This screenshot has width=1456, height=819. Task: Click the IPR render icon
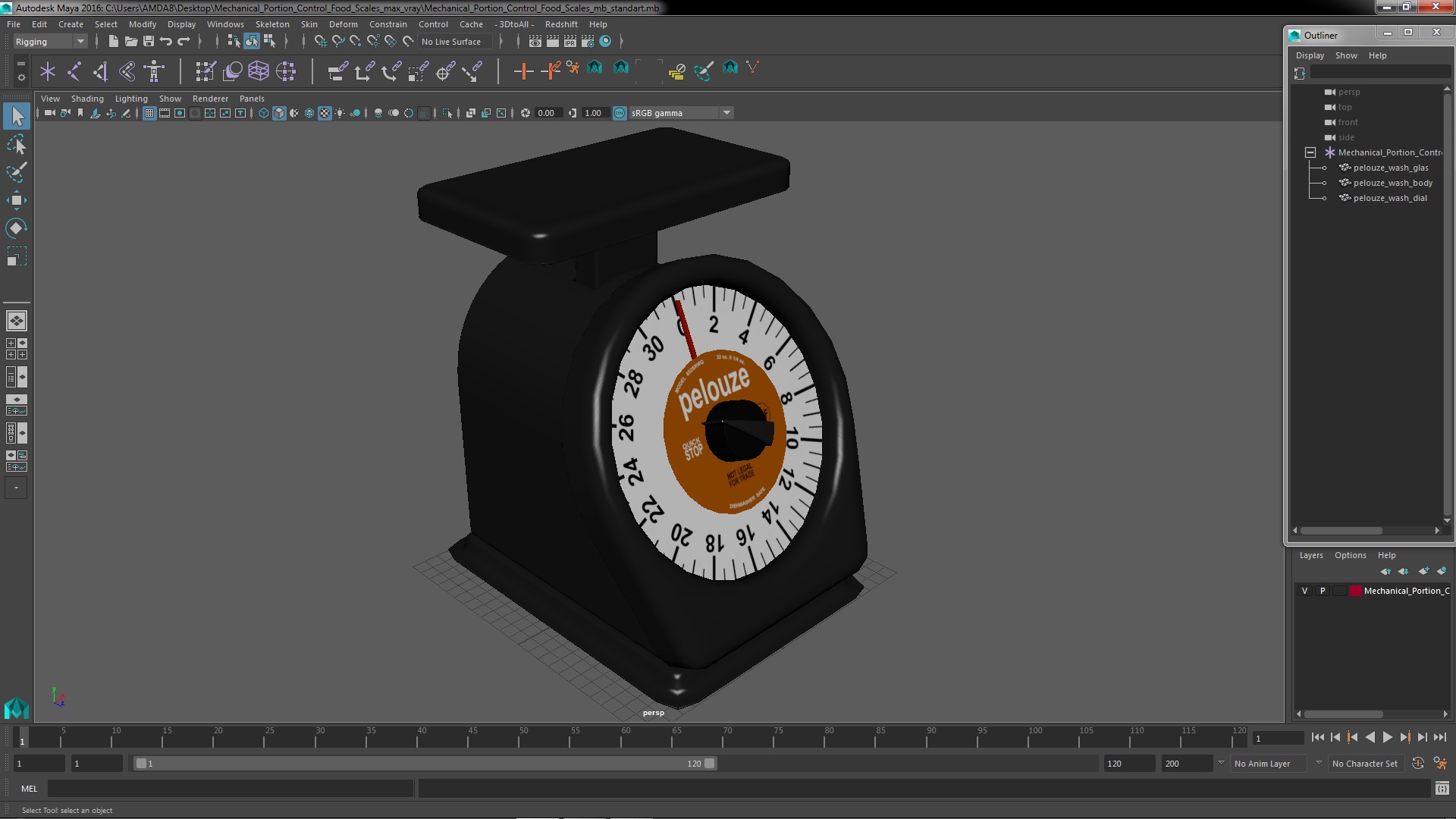coord(570,41)
